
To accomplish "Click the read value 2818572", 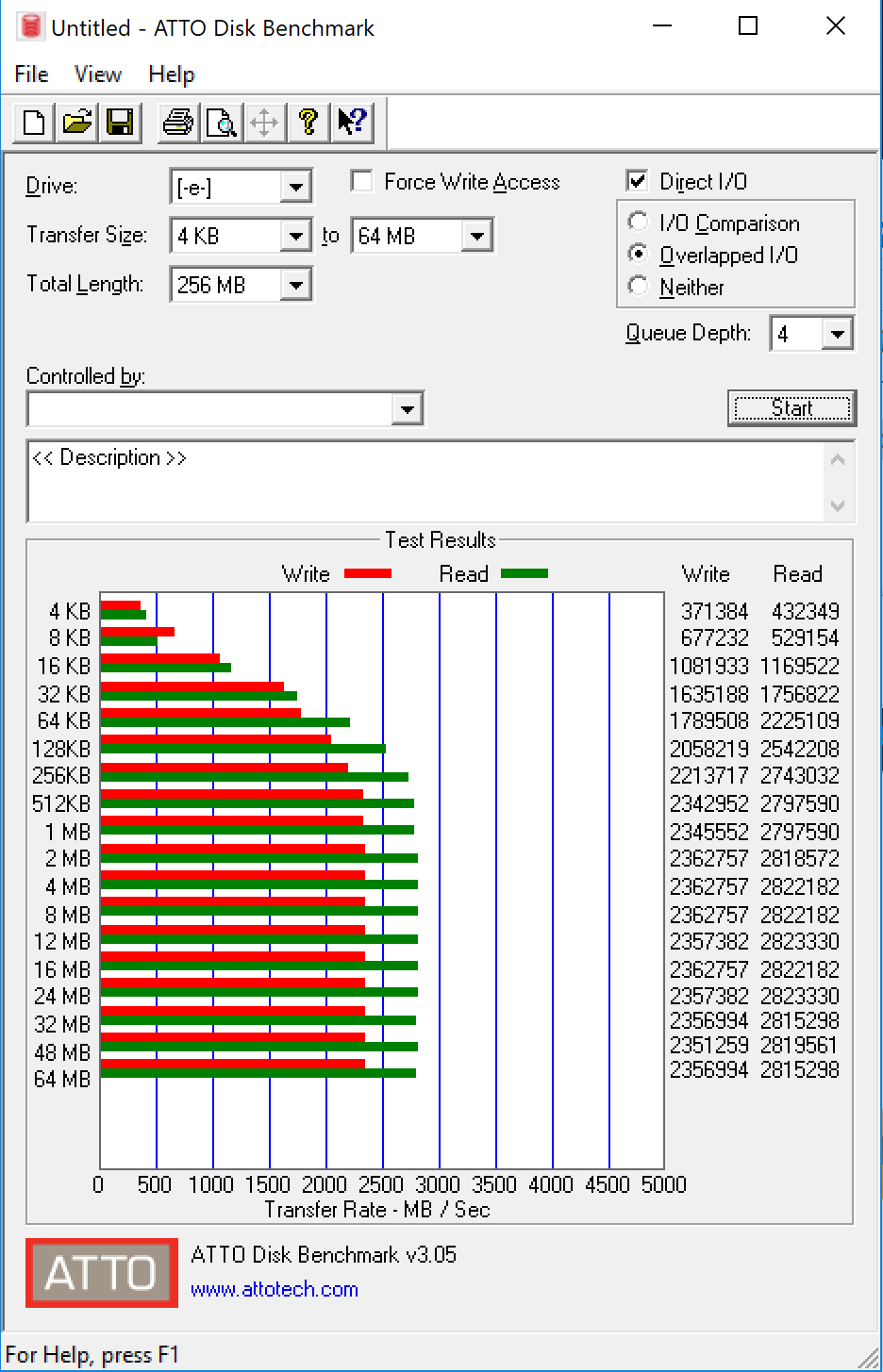I will tap(800, 858).
